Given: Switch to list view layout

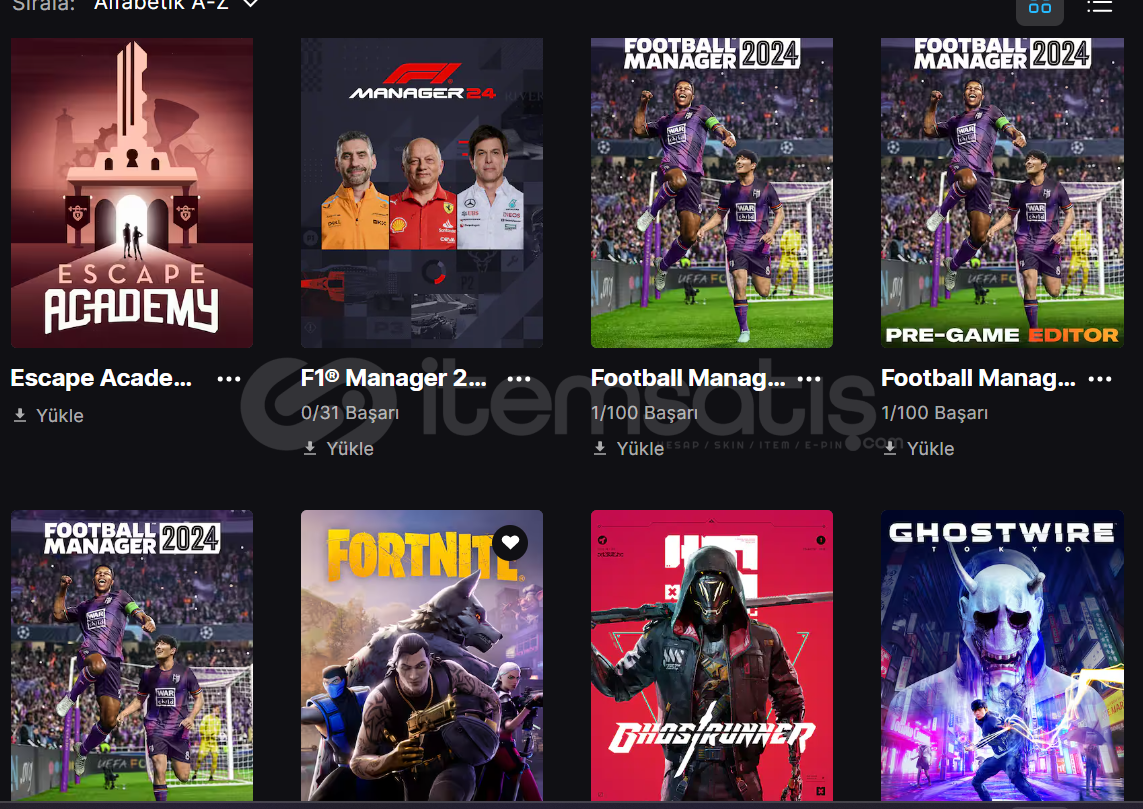Looking at the screenshot, I should click(x=1099, y=7).
